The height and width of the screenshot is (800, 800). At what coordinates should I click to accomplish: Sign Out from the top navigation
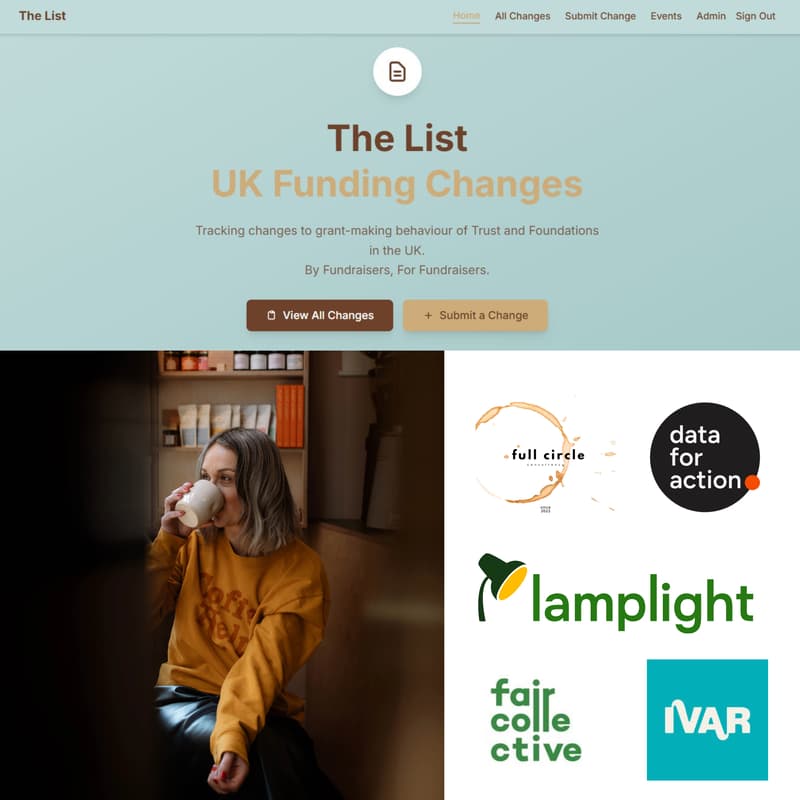pos(755,16)
